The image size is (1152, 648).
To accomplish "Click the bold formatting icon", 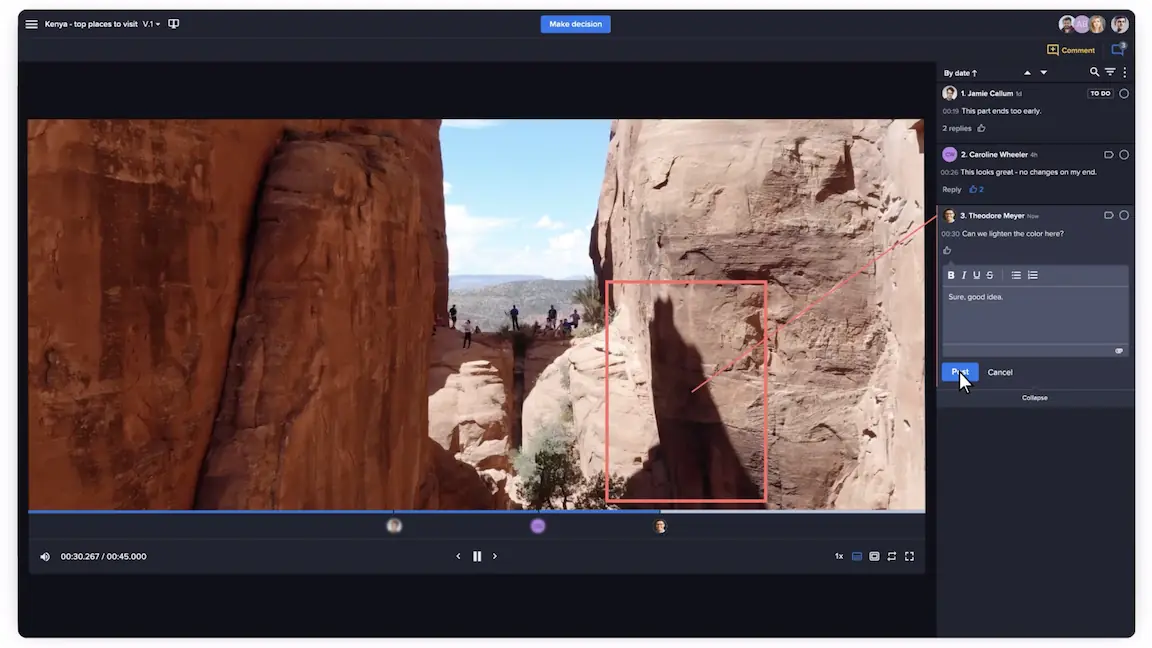I will (x=951, y=275).
